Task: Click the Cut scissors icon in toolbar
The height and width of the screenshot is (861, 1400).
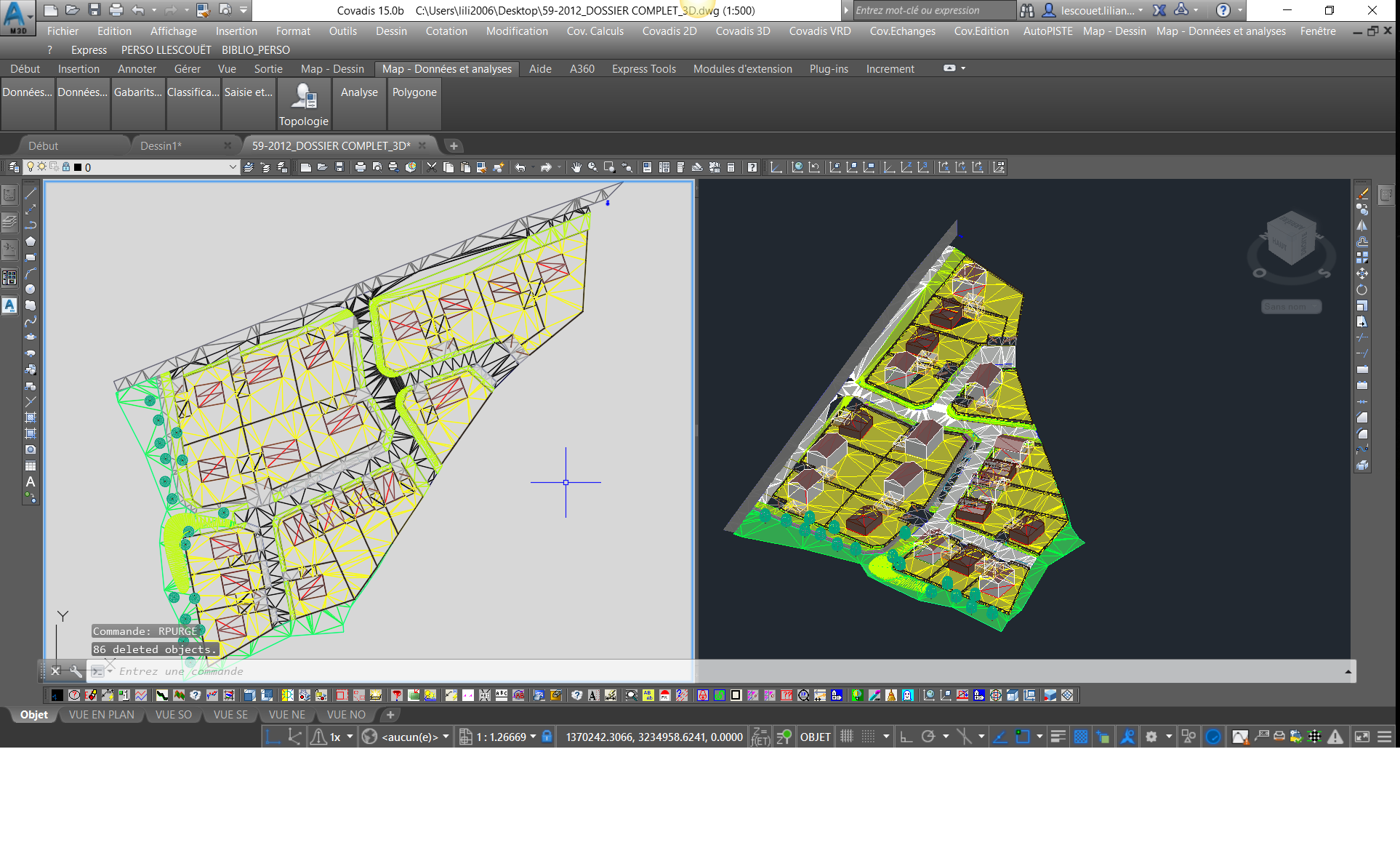Action: (x=432, y=167)
